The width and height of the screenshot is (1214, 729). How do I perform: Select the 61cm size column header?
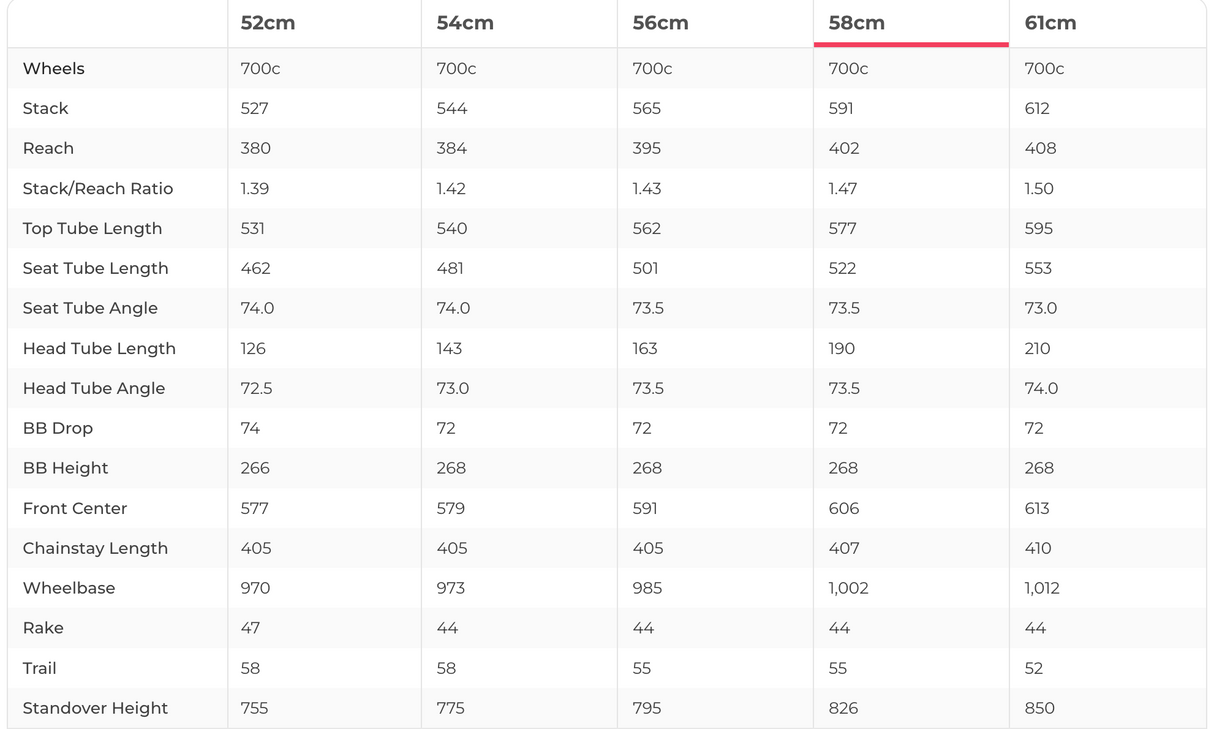[x=1050, y=23]
